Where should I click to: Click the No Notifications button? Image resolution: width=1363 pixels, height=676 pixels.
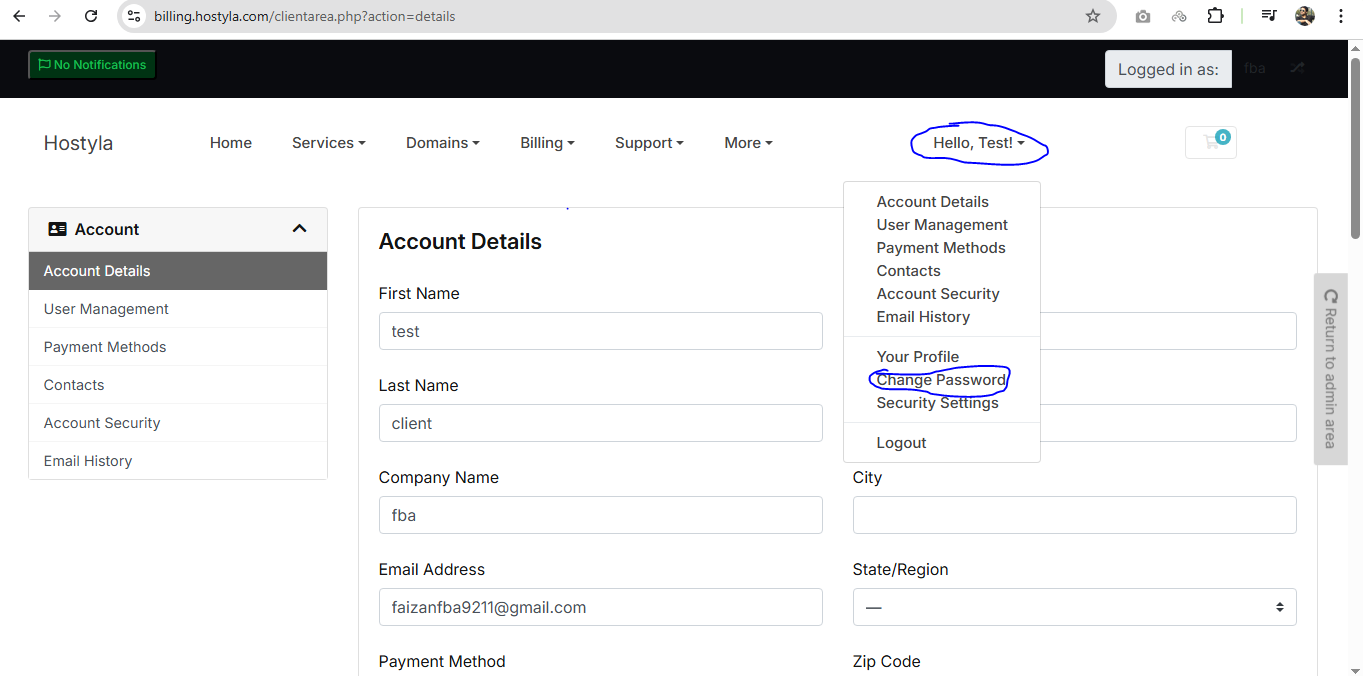point(92,65)
